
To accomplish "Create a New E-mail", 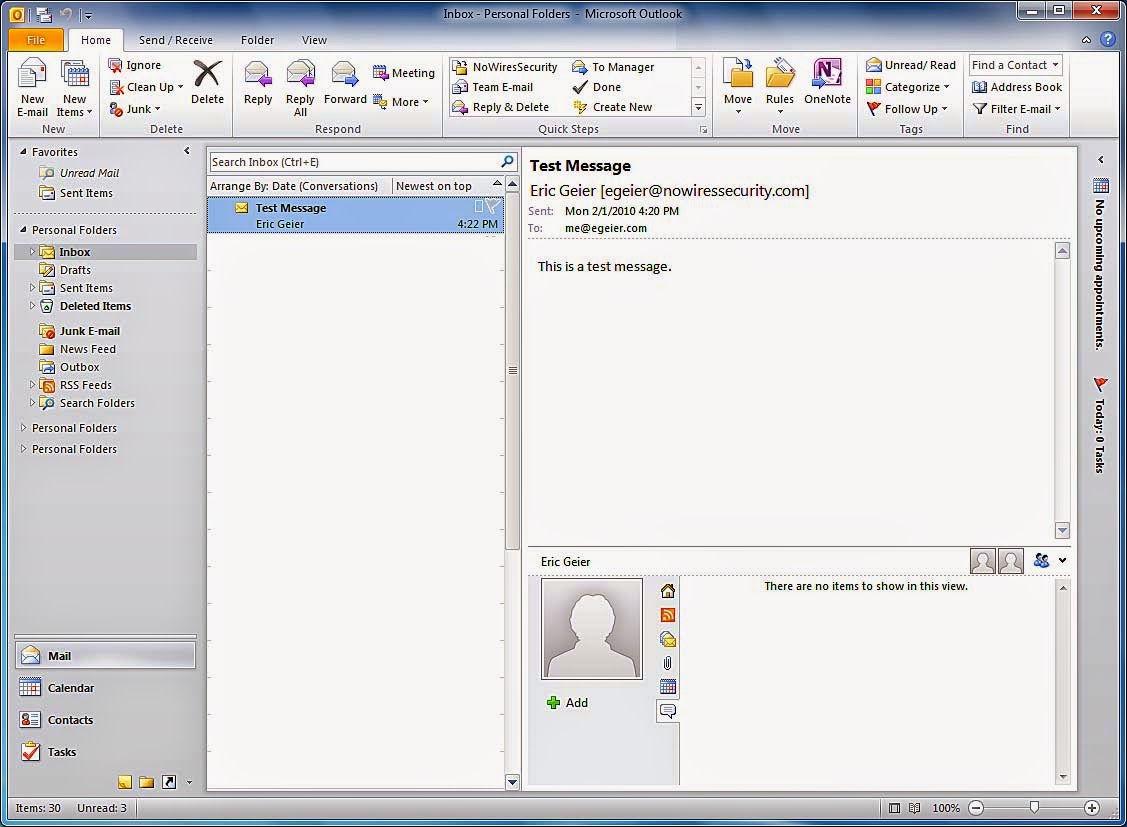I will 32,88.
